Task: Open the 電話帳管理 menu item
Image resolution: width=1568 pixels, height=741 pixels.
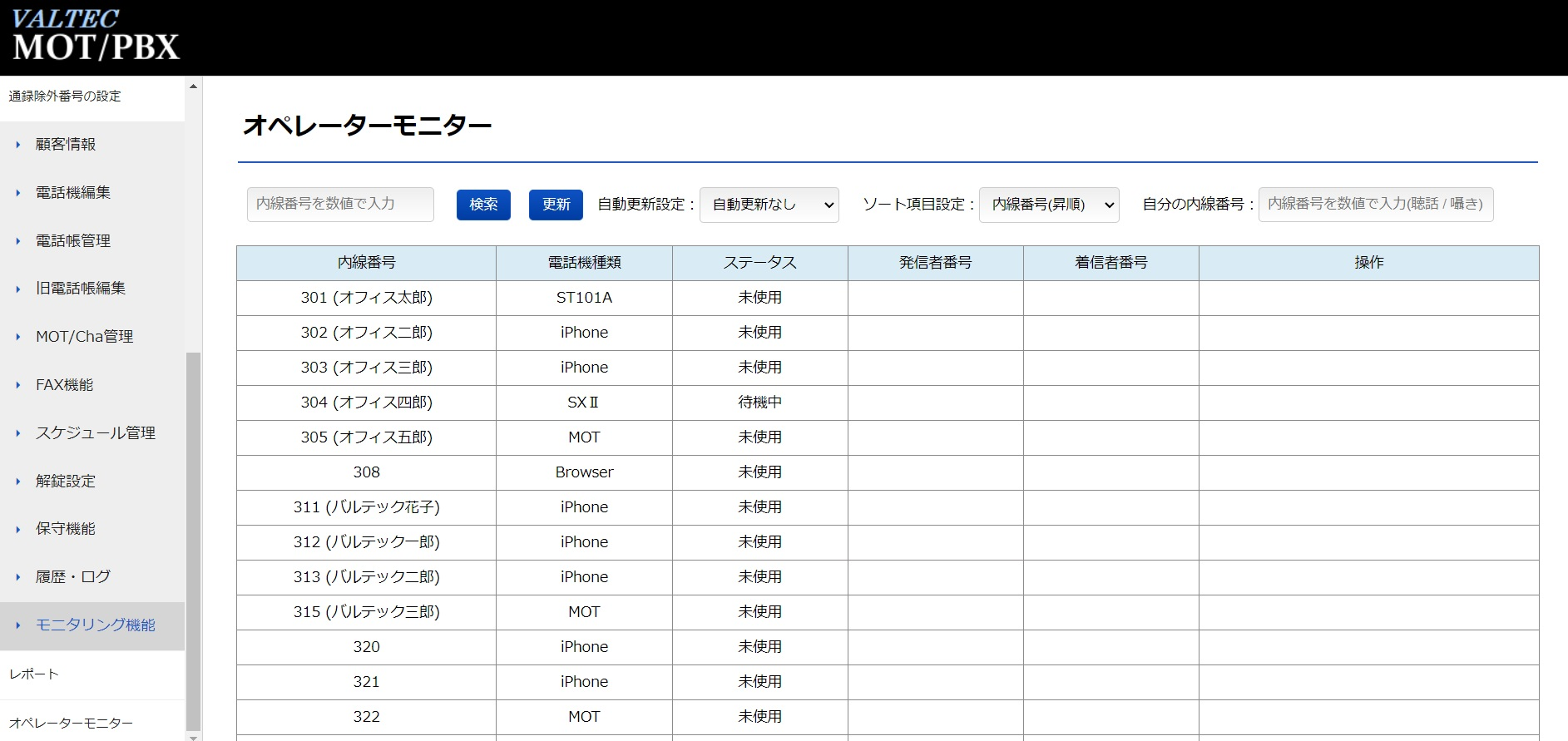Action: coord(72,241)
